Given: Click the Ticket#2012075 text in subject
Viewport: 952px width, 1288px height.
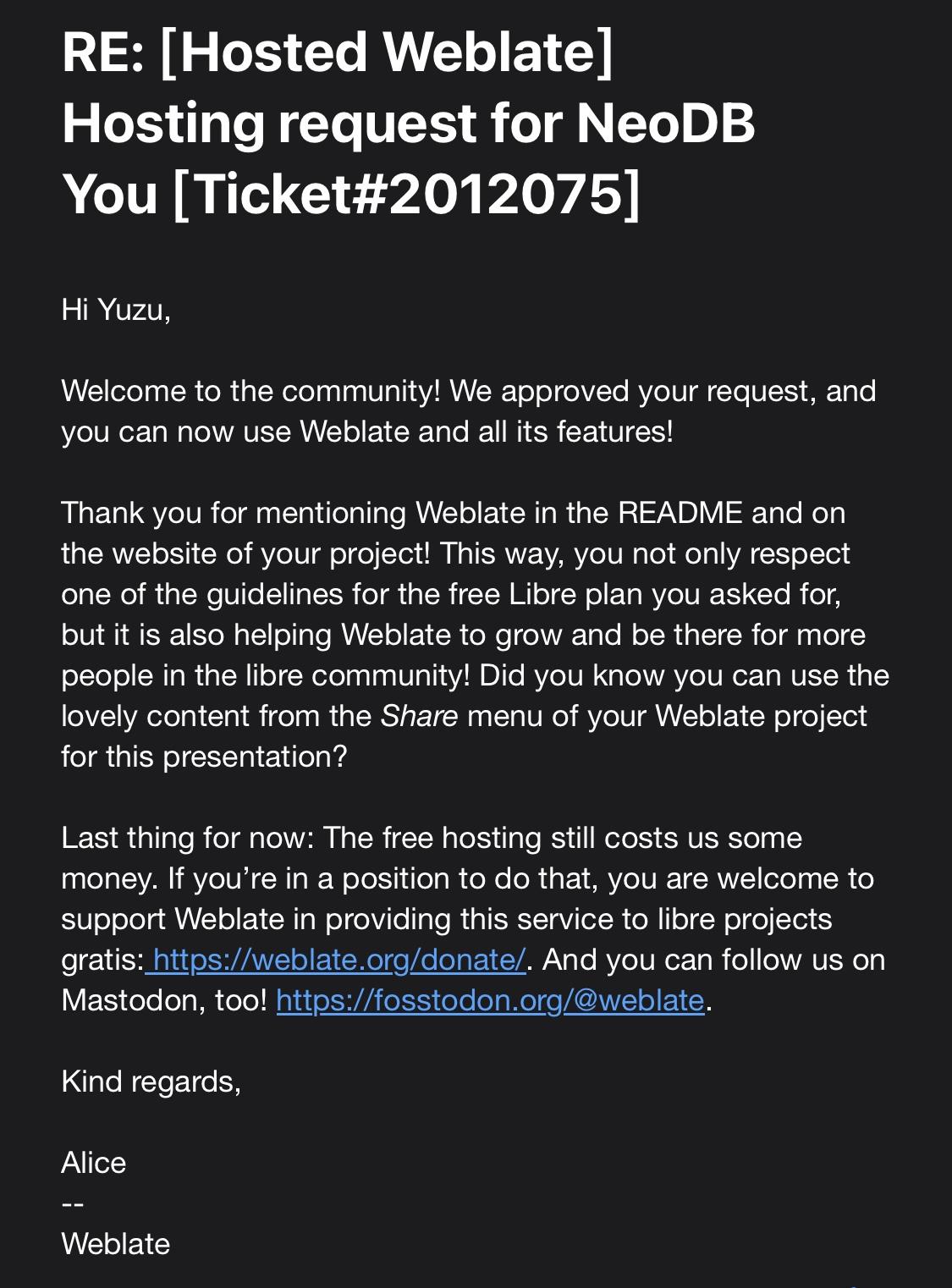Looking at the screenshot, I should click(x=406, y=194).
